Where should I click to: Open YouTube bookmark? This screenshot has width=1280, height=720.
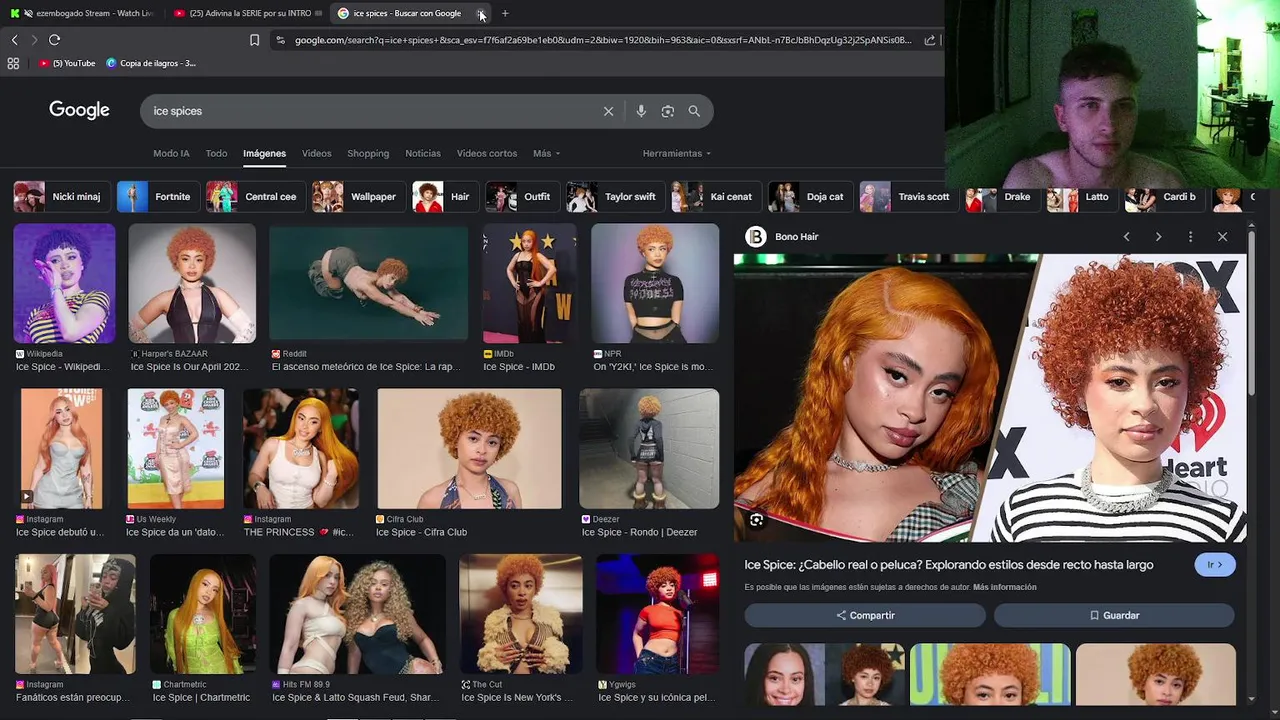[x=67, y=63]
